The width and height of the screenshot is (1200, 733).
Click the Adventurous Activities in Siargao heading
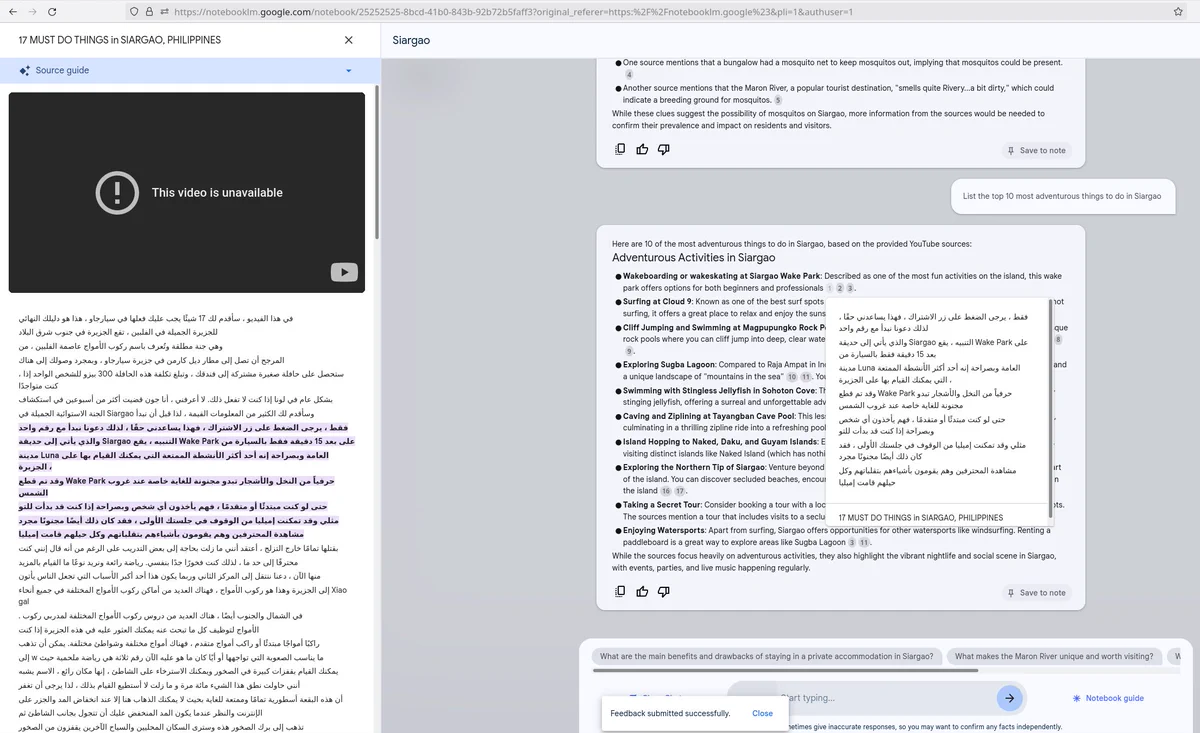click(693, 258)
